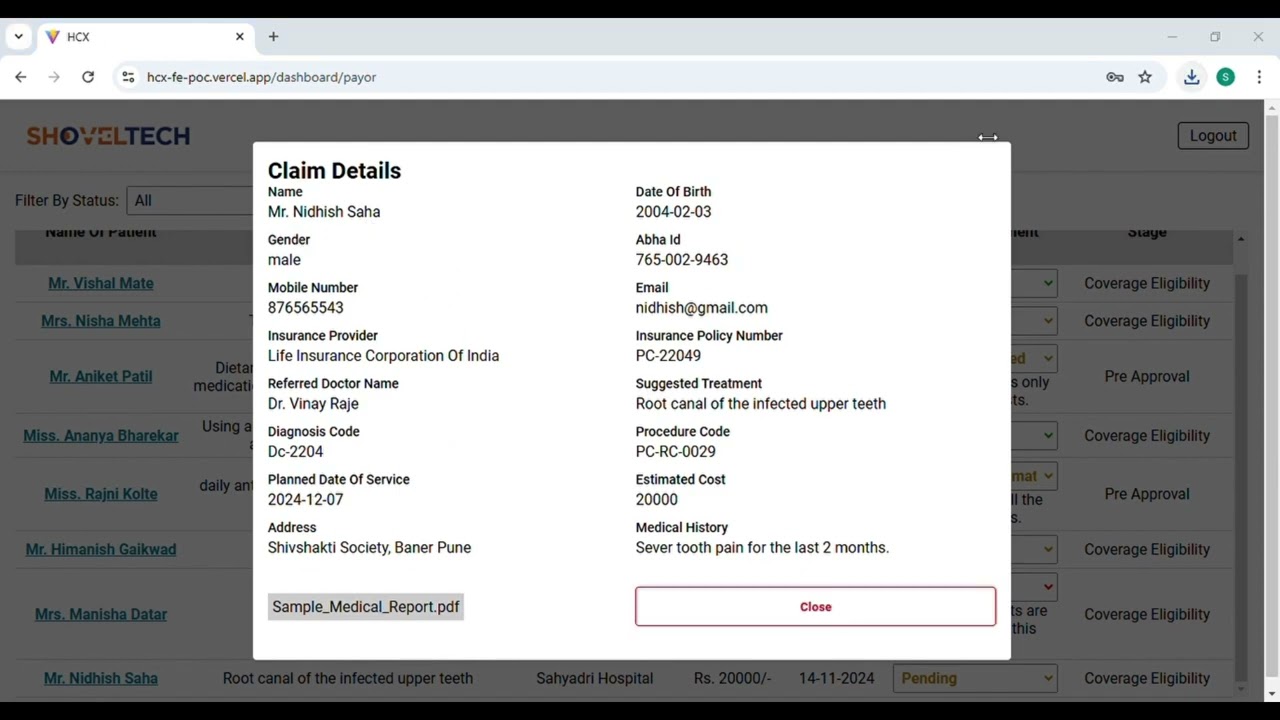Click Shivshakti Society, Baner Pune address
This screenshot has width=1280, height=720.
(369, 548)
